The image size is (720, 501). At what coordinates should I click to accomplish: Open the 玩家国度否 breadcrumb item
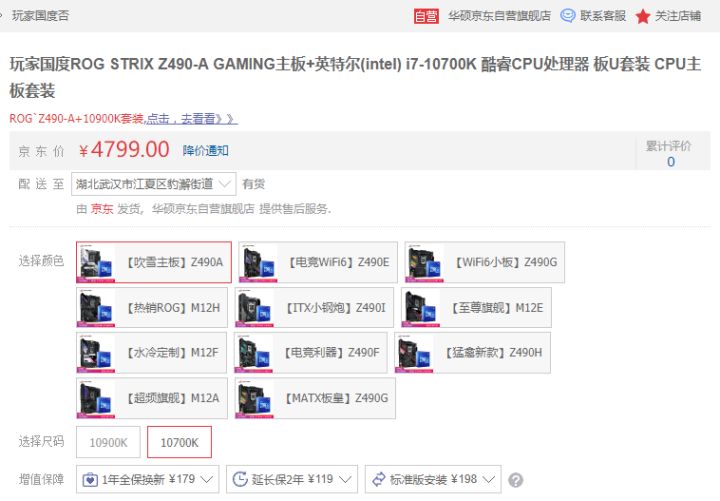point(40,16)
